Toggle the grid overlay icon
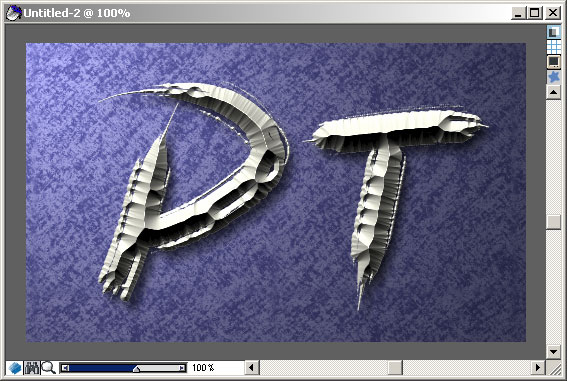This screenshot has height=381, width=567. (553, 46)
